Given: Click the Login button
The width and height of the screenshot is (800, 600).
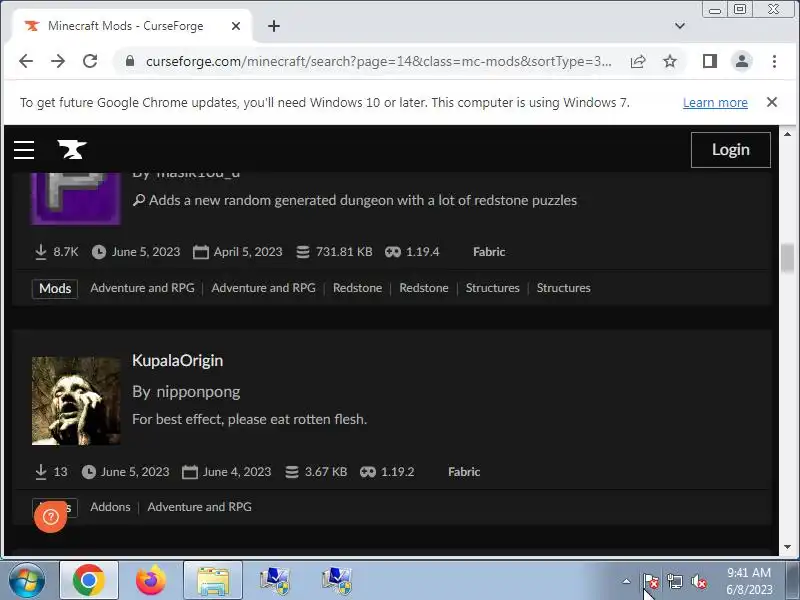Looking at the screenshot, I should point(731,150).
